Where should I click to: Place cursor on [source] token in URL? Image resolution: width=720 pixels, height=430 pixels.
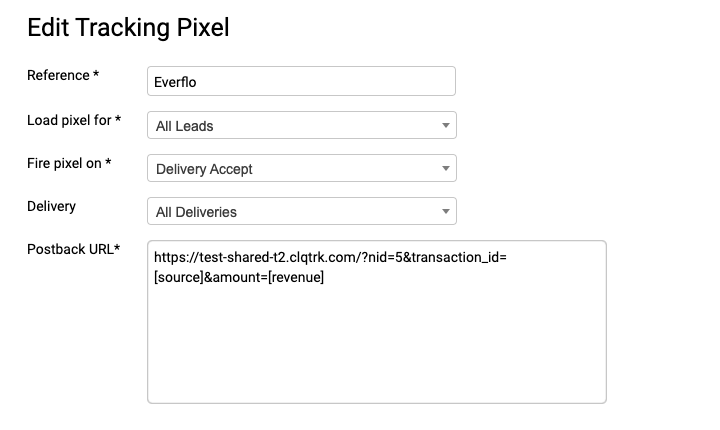[179, 277]
